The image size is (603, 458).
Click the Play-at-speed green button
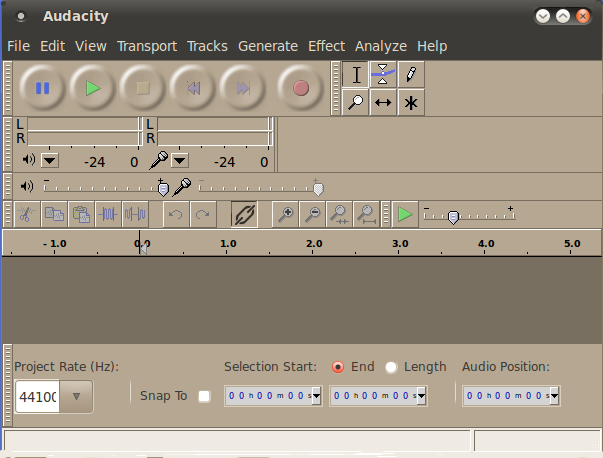(x=405, y=214)
